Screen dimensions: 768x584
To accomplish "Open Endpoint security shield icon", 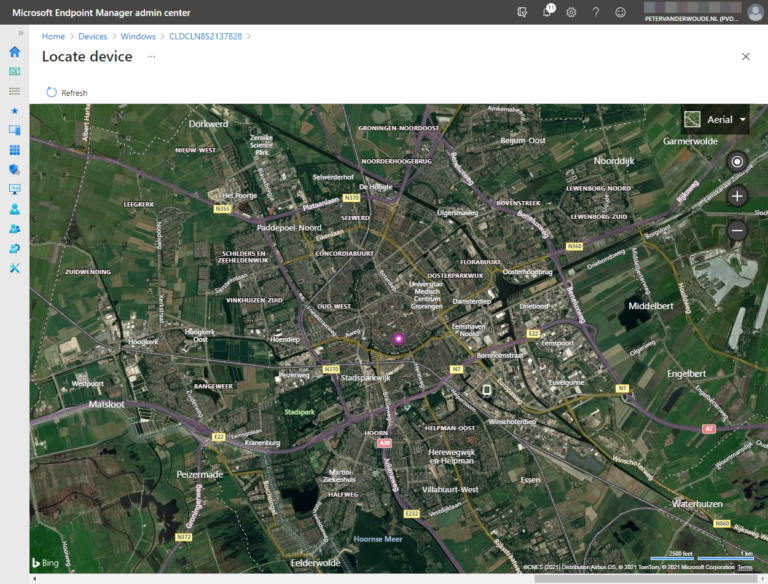I will coord(14,169).
